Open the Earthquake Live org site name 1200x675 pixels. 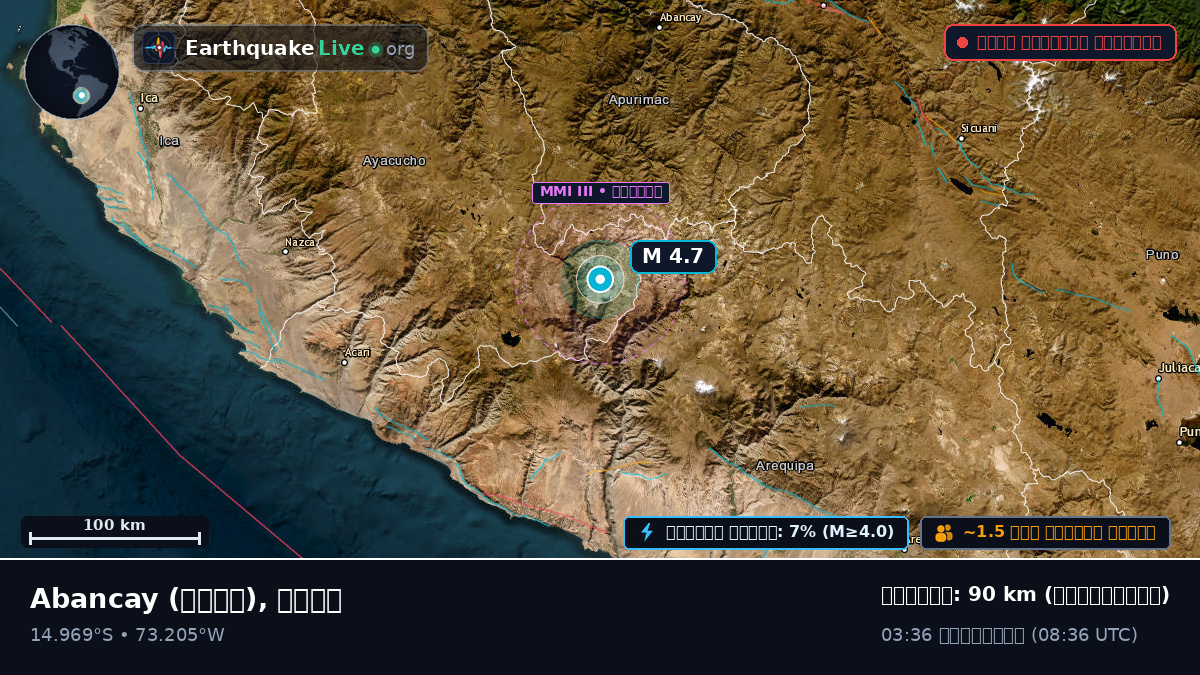coord(299,48)
